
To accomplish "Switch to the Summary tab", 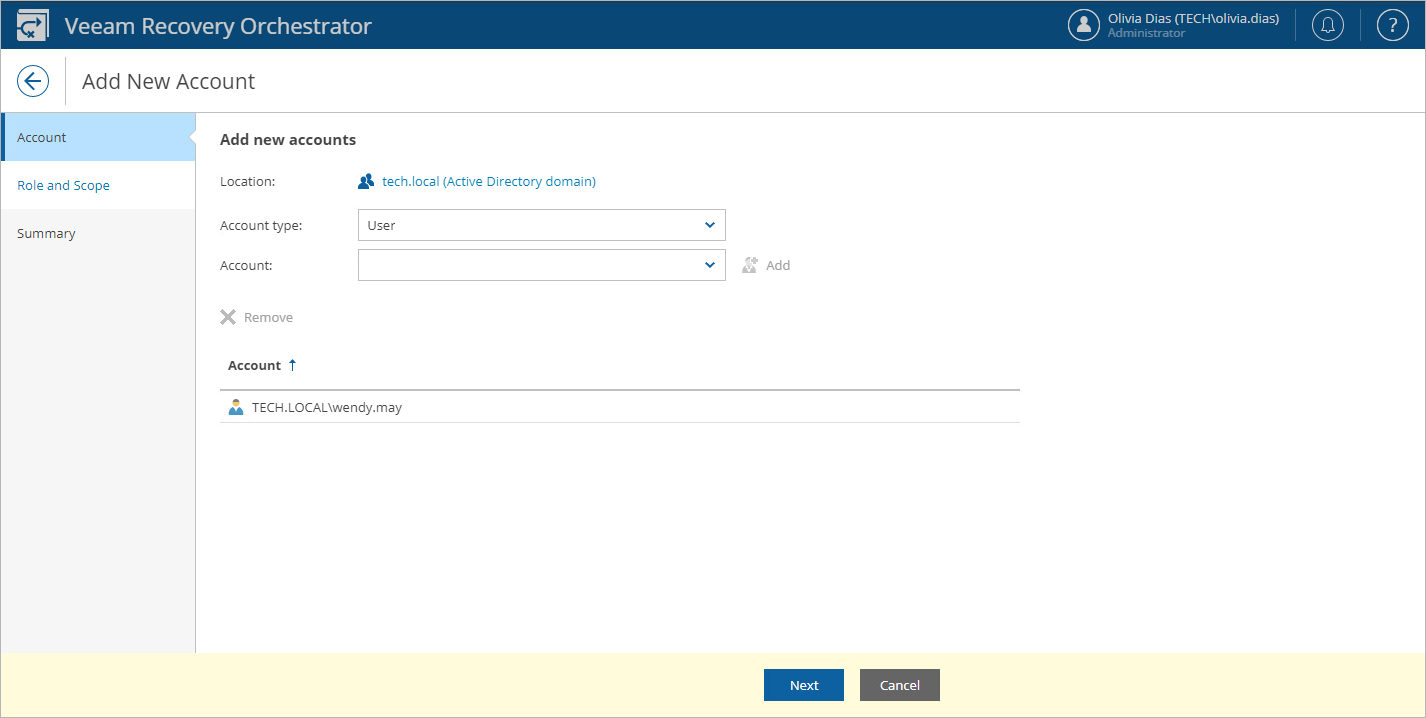I will [x=46, y=233].
